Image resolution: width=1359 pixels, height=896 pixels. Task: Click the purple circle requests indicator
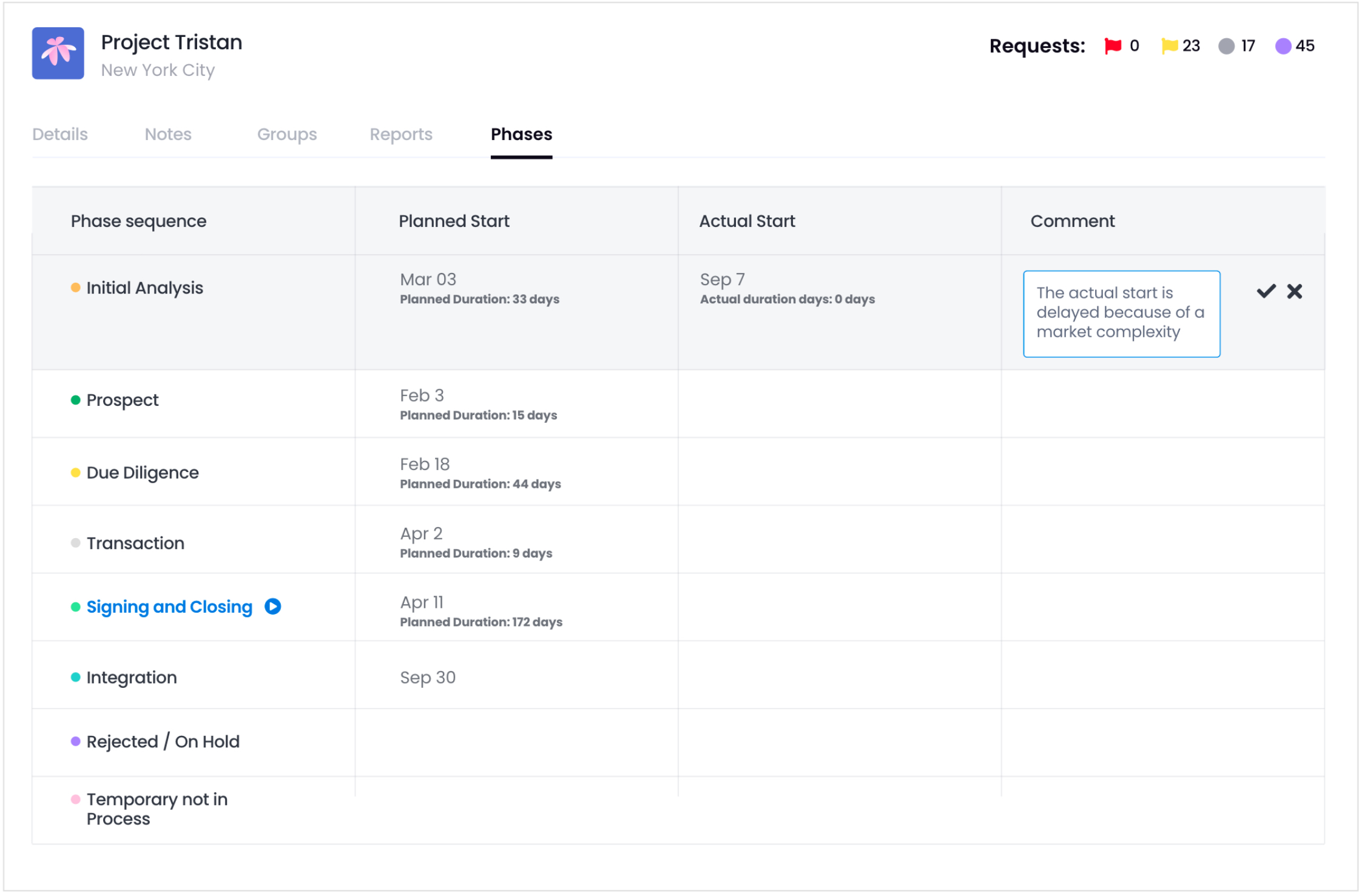[x=1283, y=46]
